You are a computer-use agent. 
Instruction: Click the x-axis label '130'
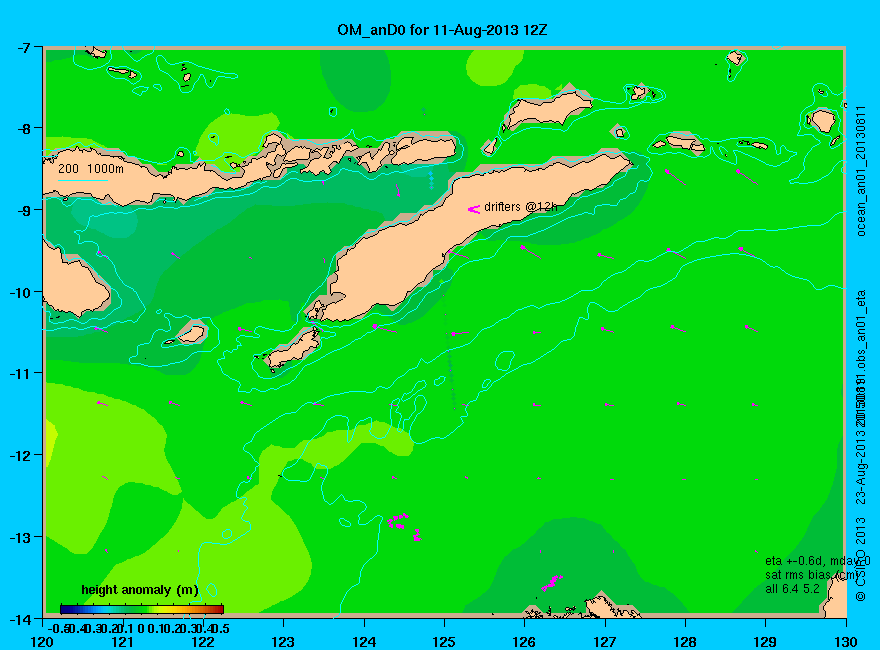point(846,642)
